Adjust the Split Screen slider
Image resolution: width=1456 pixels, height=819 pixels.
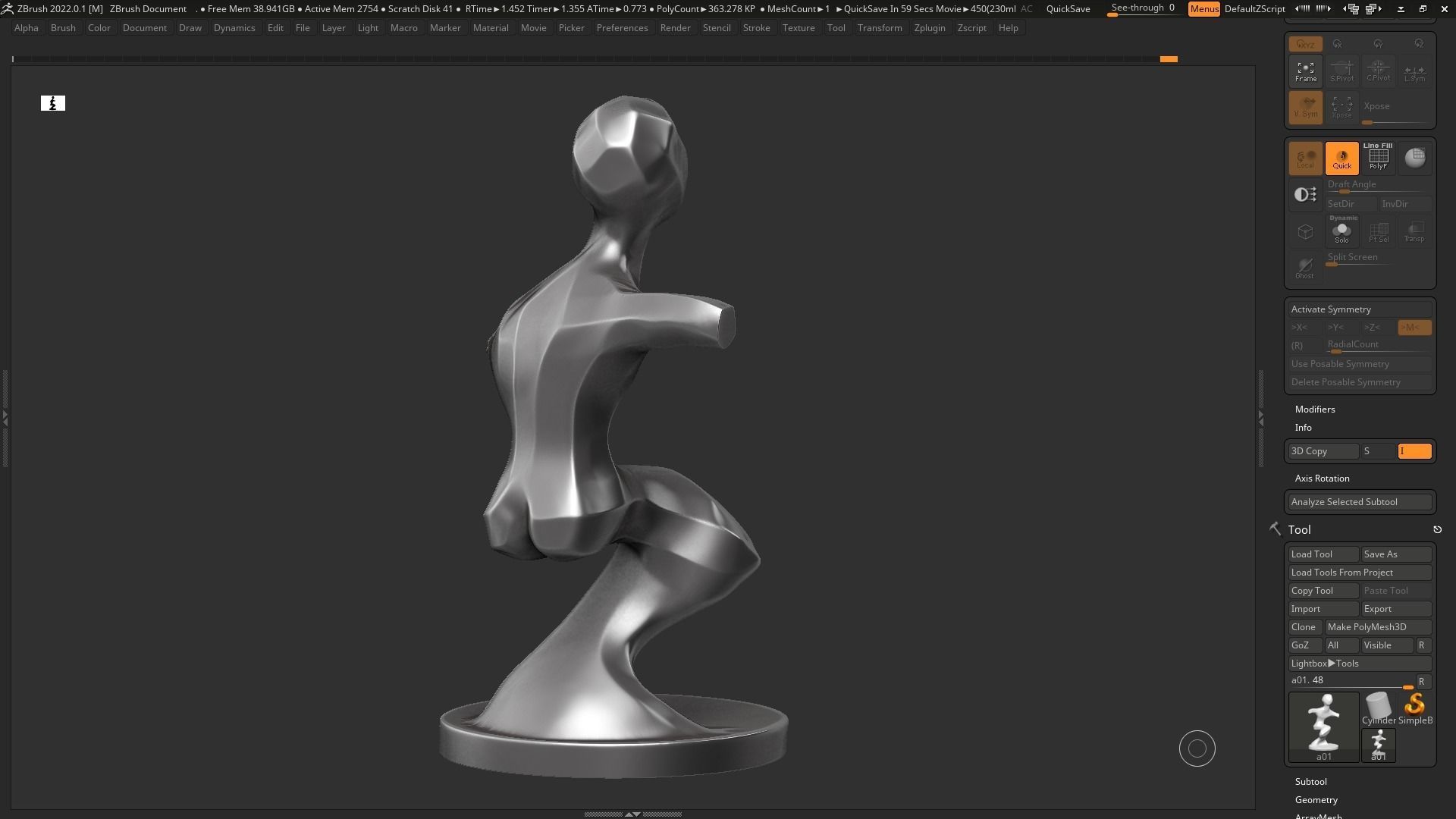pos(1360,259)
